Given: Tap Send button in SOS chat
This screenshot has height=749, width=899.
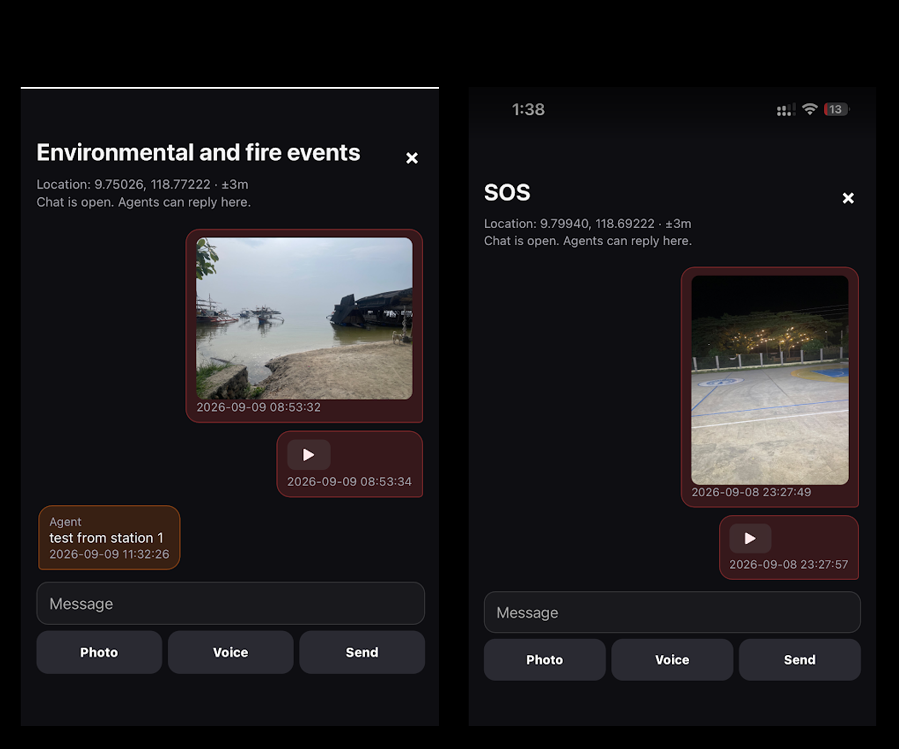Looking at the screenshot, I should pyautogui.click(x=799, y=660).
